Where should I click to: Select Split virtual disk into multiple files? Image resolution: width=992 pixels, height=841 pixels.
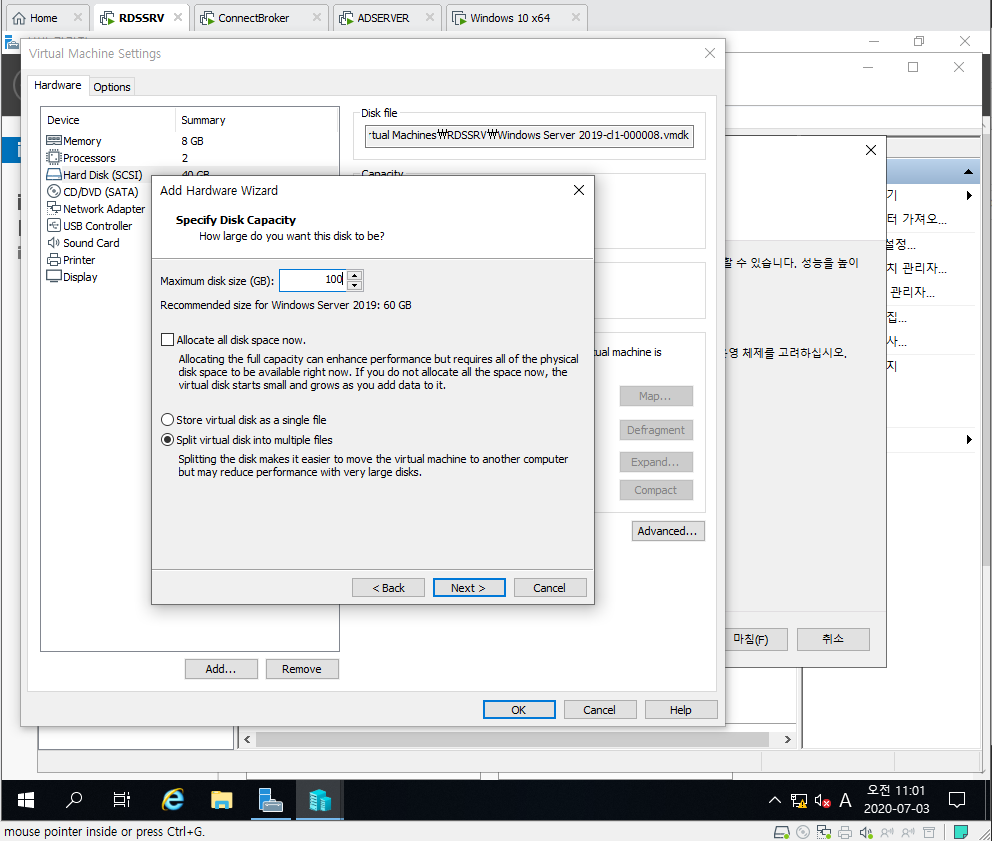tap(167, 439)
